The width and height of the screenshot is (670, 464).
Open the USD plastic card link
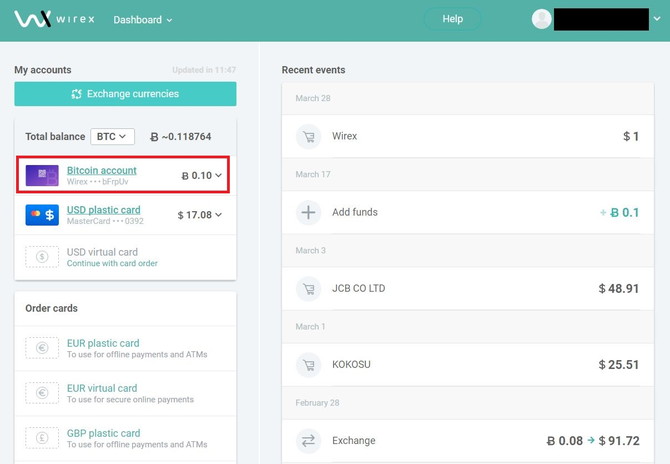103,210
